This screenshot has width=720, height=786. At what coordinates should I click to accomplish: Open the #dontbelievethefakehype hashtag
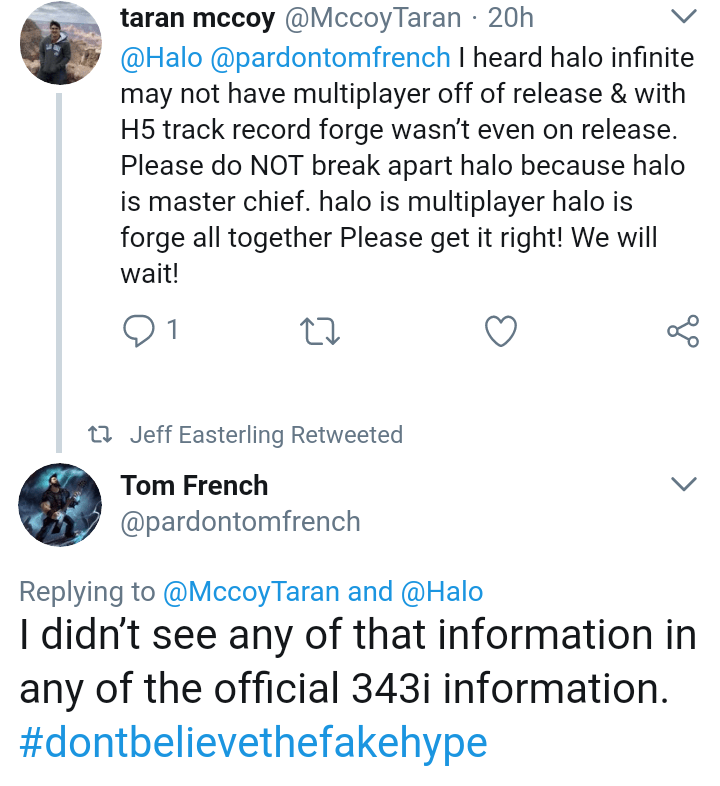(253, 743)
